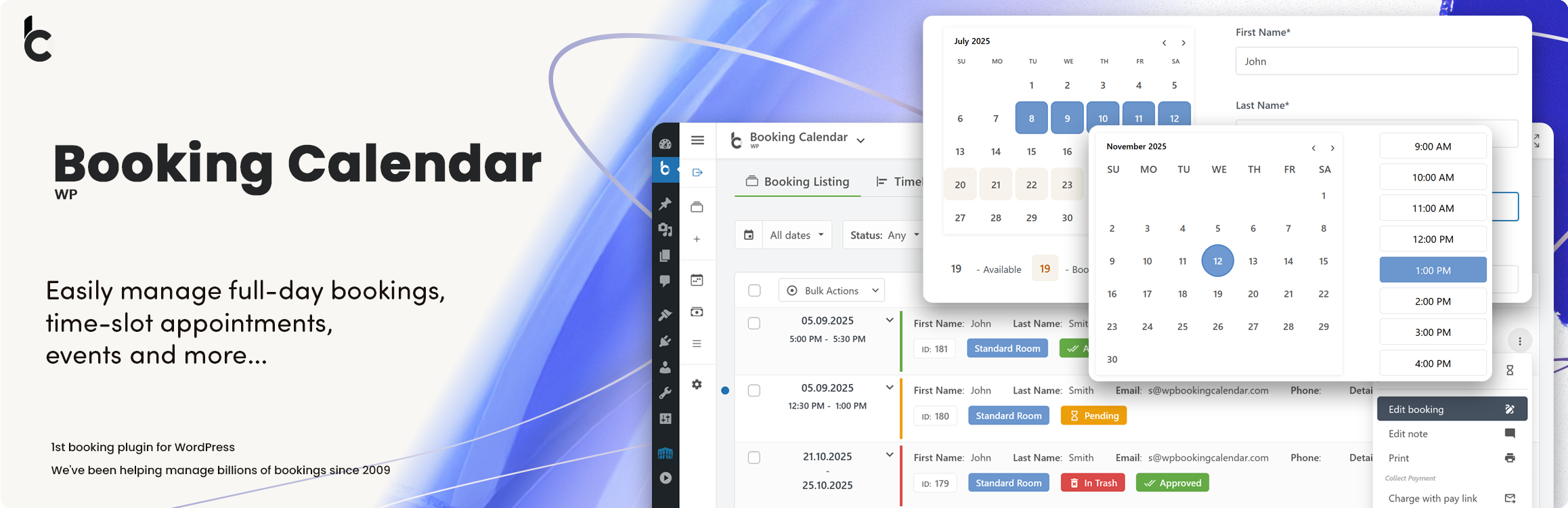Image resolution: width=1568 pixels, height=508 pixels.
Task: Click the three-dot more actions button
Action: [x=1520, y=341]
